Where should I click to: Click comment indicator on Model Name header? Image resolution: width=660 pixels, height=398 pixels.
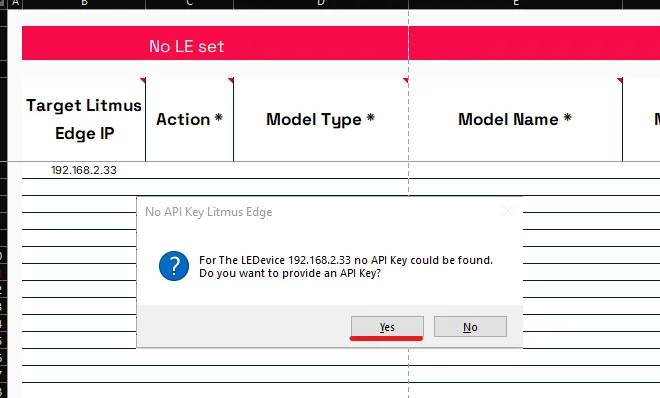click(620, 80)
